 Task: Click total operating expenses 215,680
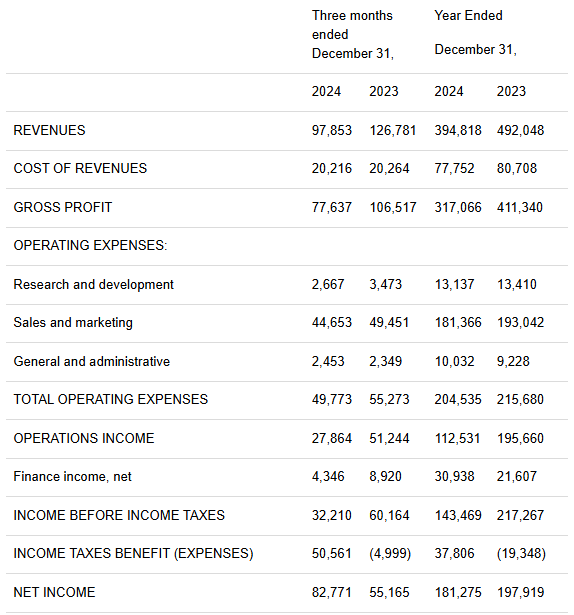click(x=520, y=399)
